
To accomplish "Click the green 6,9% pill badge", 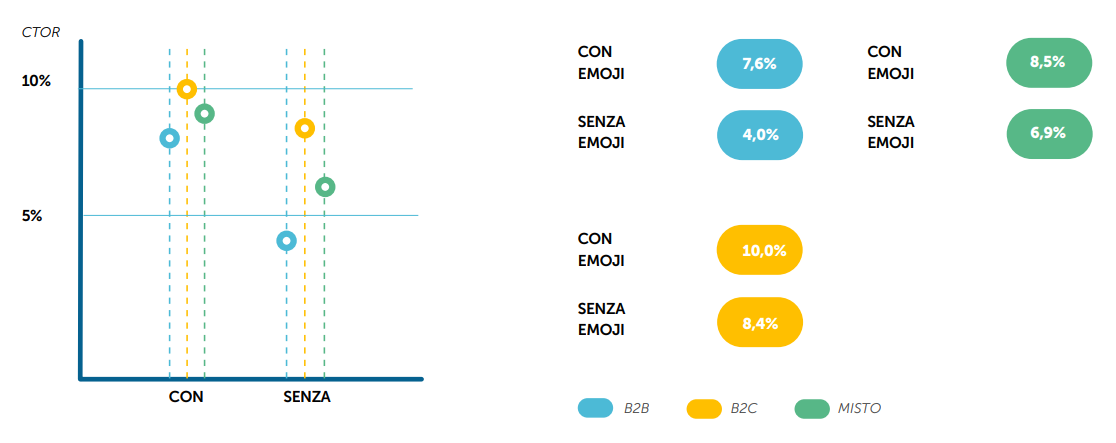I will coord(1047,133).
